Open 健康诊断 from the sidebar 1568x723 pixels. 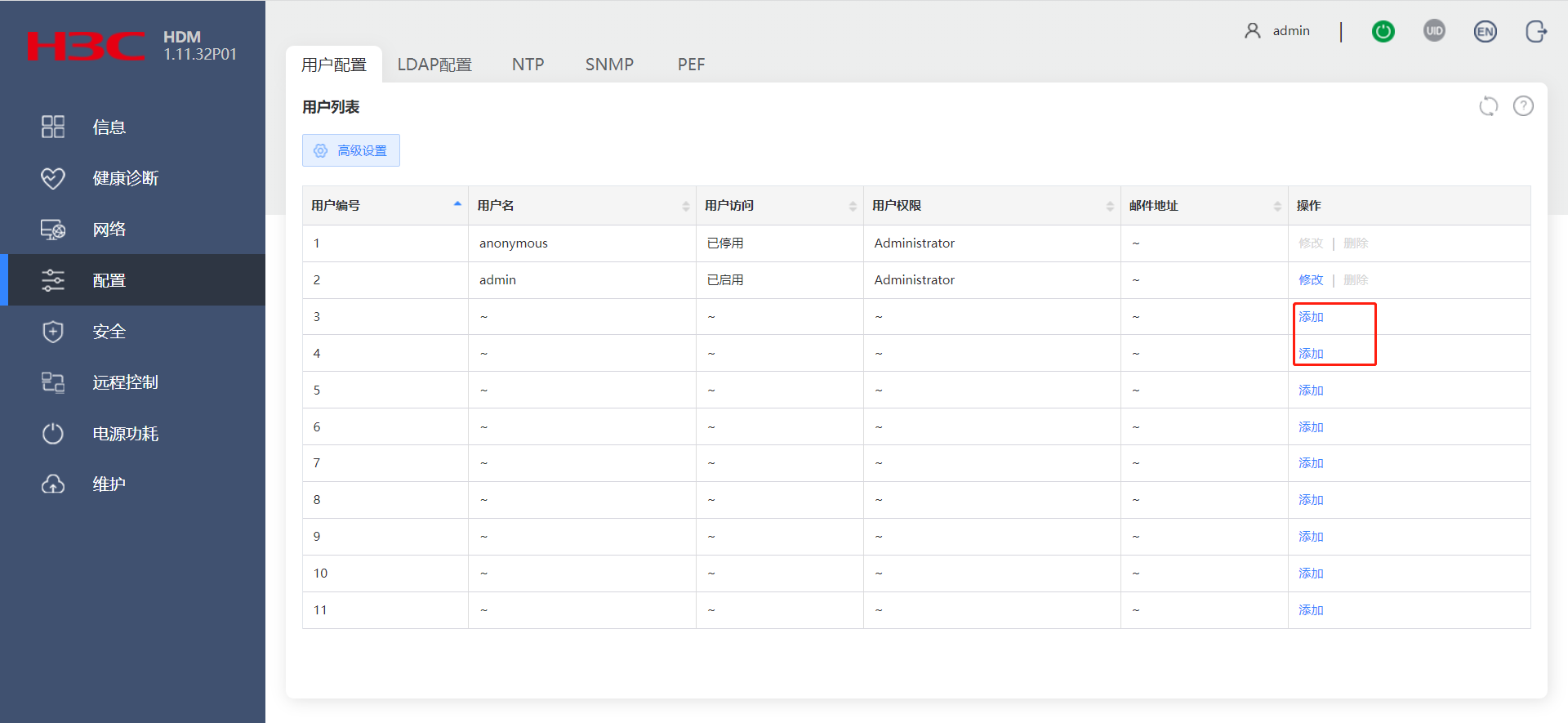[125, 178]
